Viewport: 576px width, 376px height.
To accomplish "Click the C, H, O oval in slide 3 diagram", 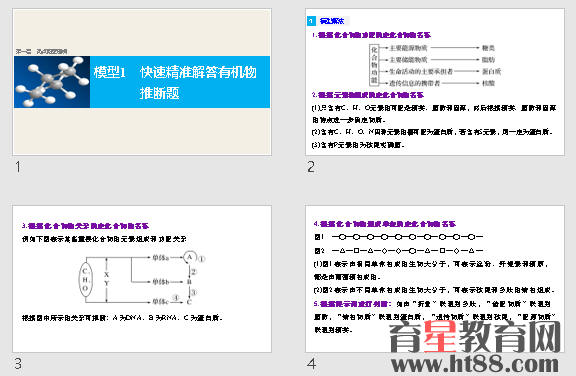I will [x=86, y=280].
